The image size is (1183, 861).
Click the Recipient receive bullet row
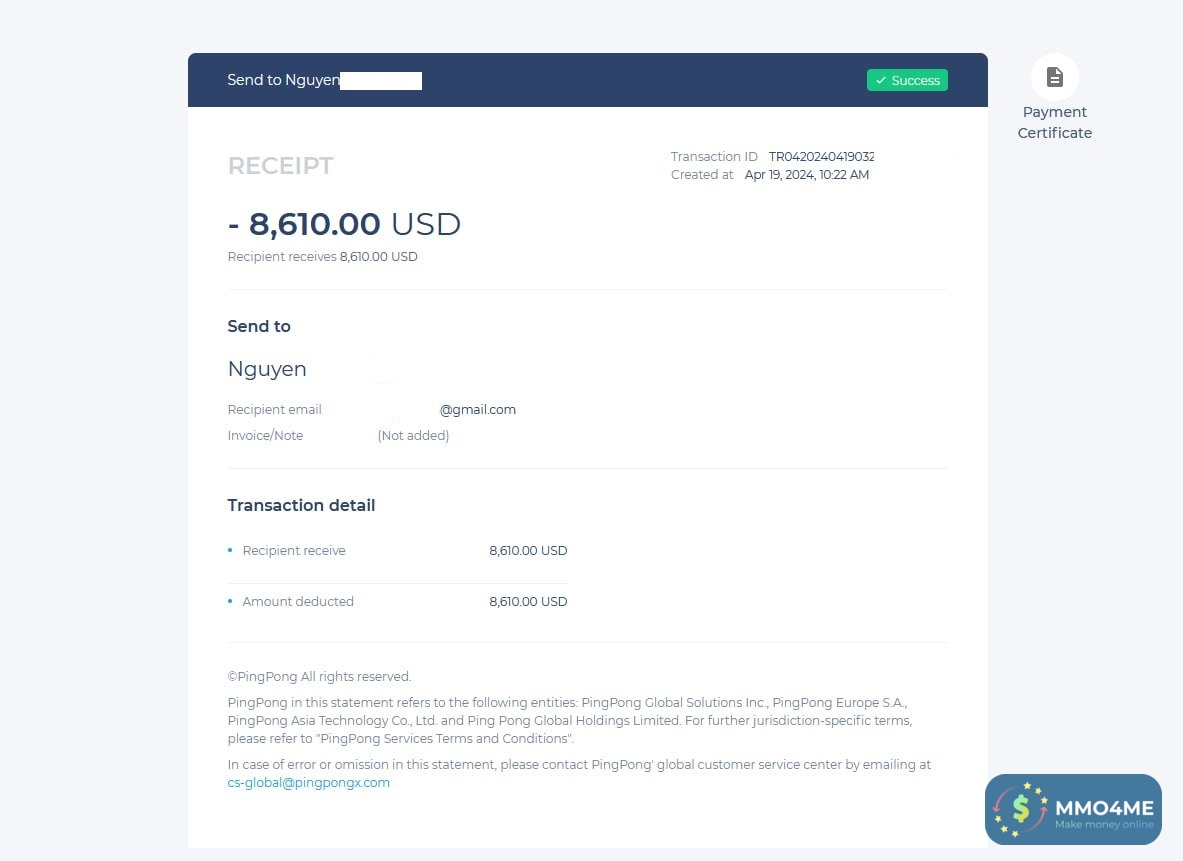397,551
